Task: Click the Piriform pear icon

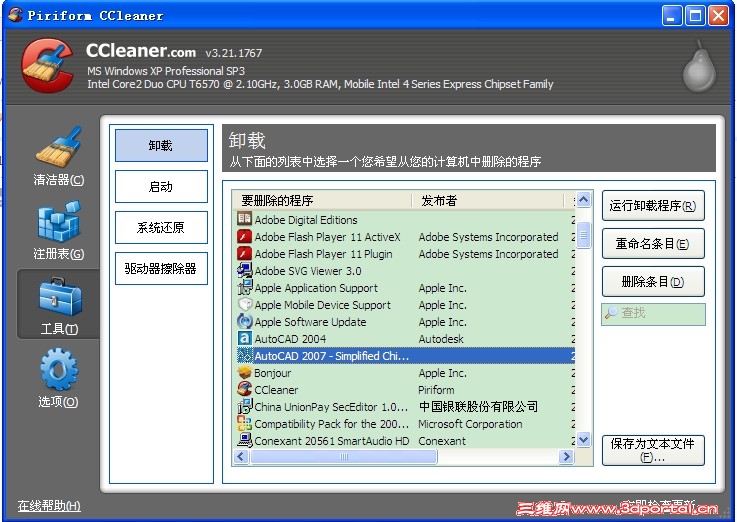Action: (x=699, y=68)
